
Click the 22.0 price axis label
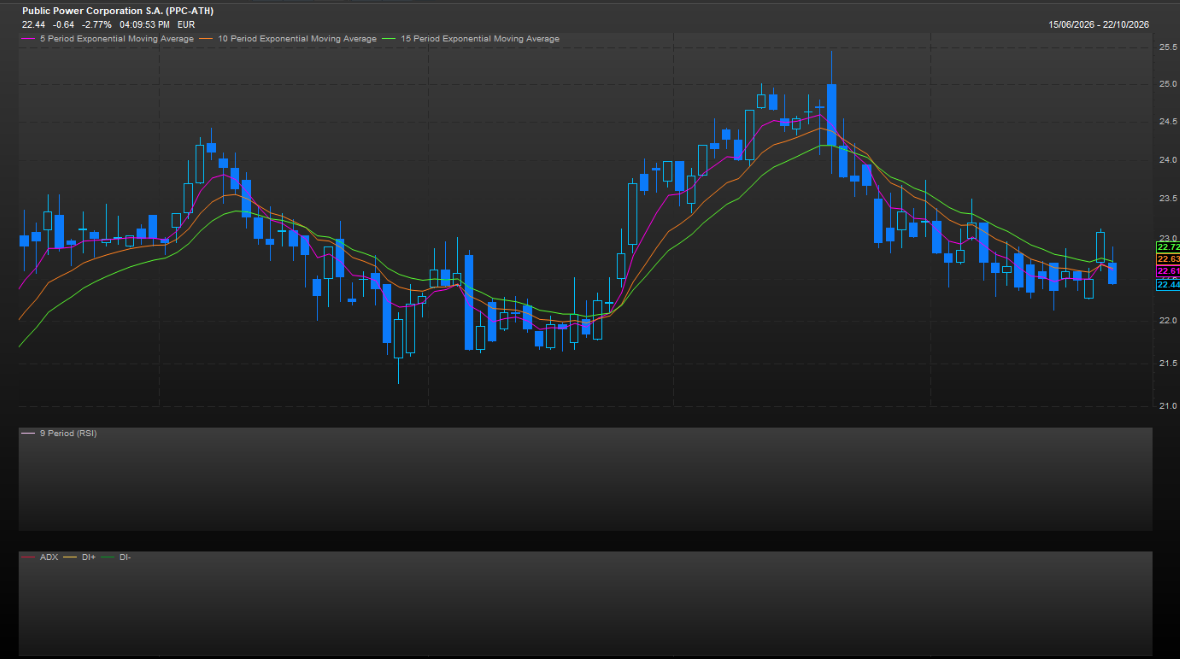(1168, 320)
